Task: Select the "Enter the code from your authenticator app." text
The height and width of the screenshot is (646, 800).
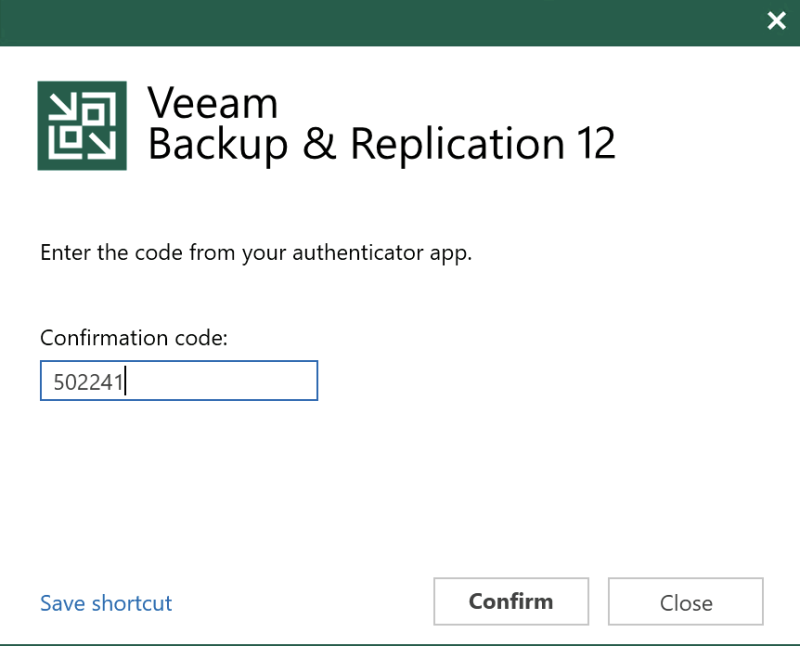Action: pos(256,253)
